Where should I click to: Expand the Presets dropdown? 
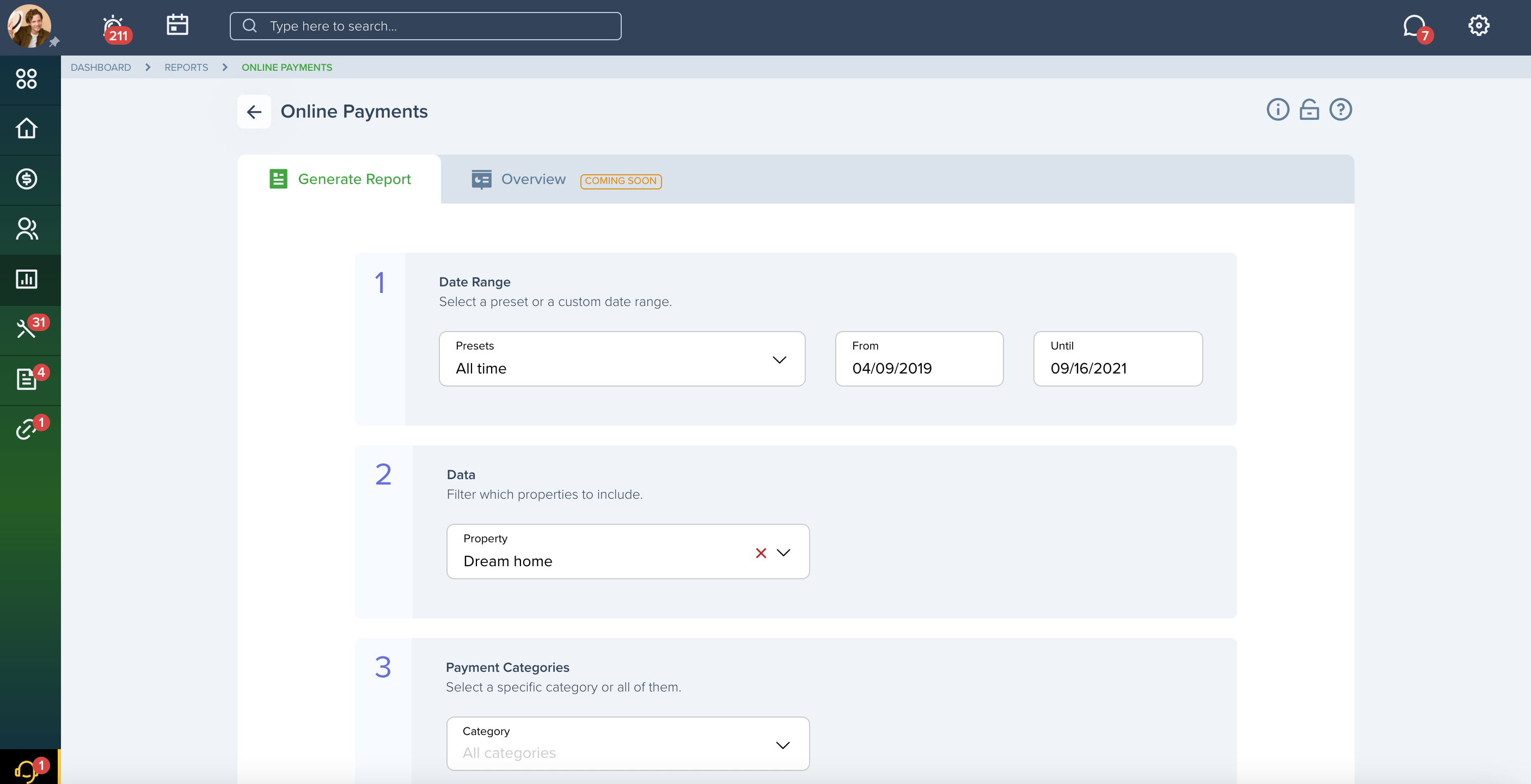622,359
